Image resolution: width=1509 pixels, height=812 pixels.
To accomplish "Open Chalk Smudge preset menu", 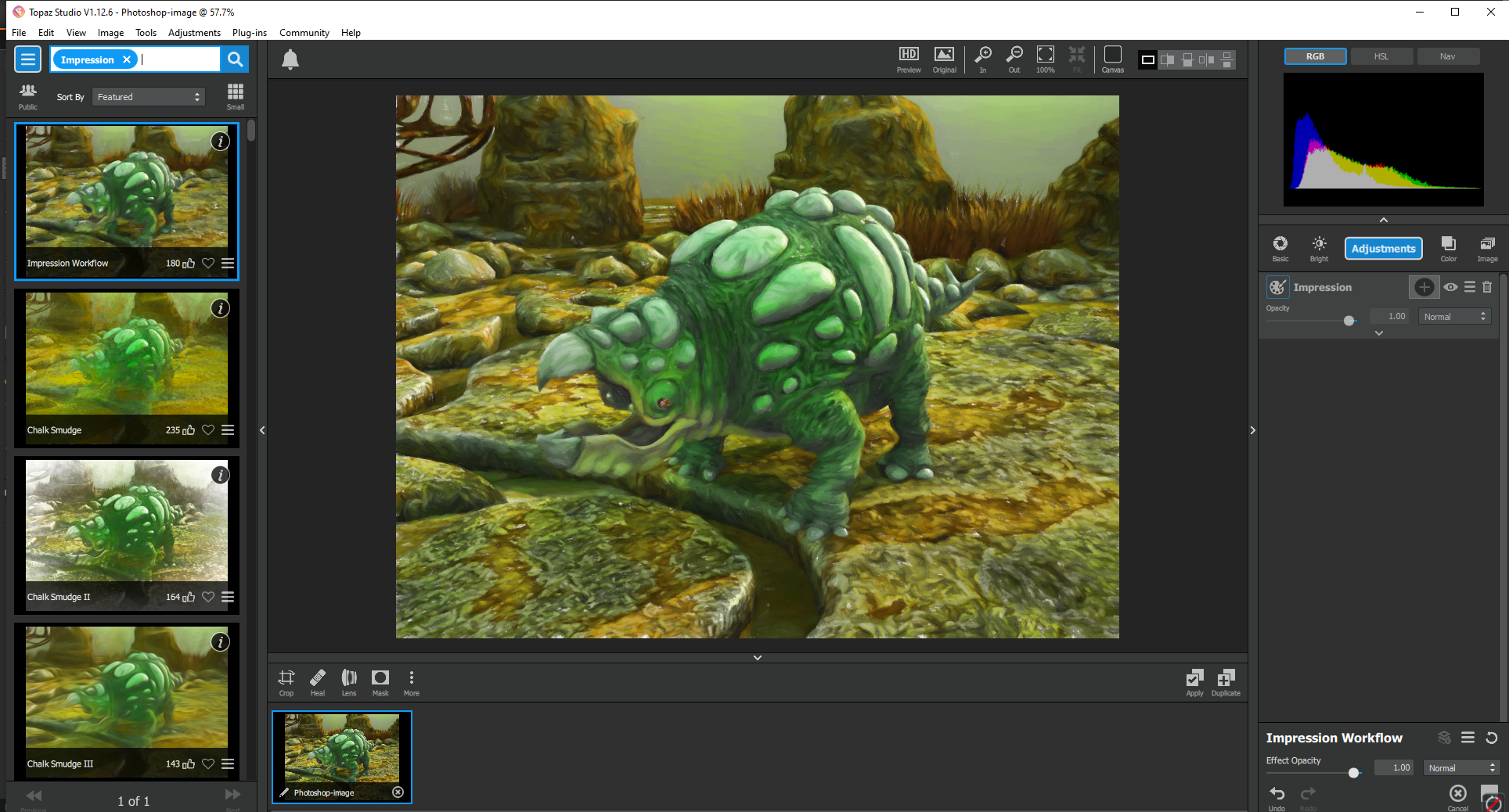I will point(228,430).
